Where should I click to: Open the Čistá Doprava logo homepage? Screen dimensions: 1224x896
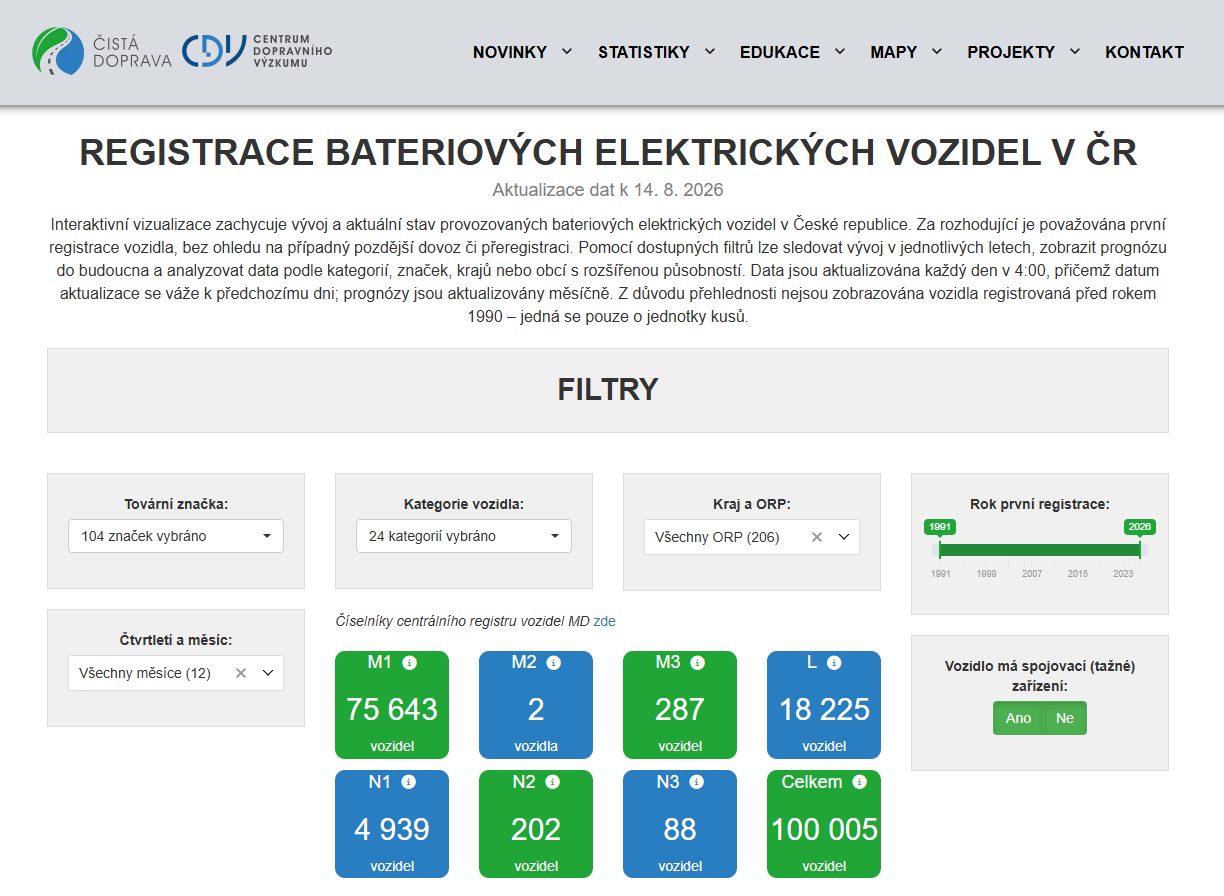point(101,51)
